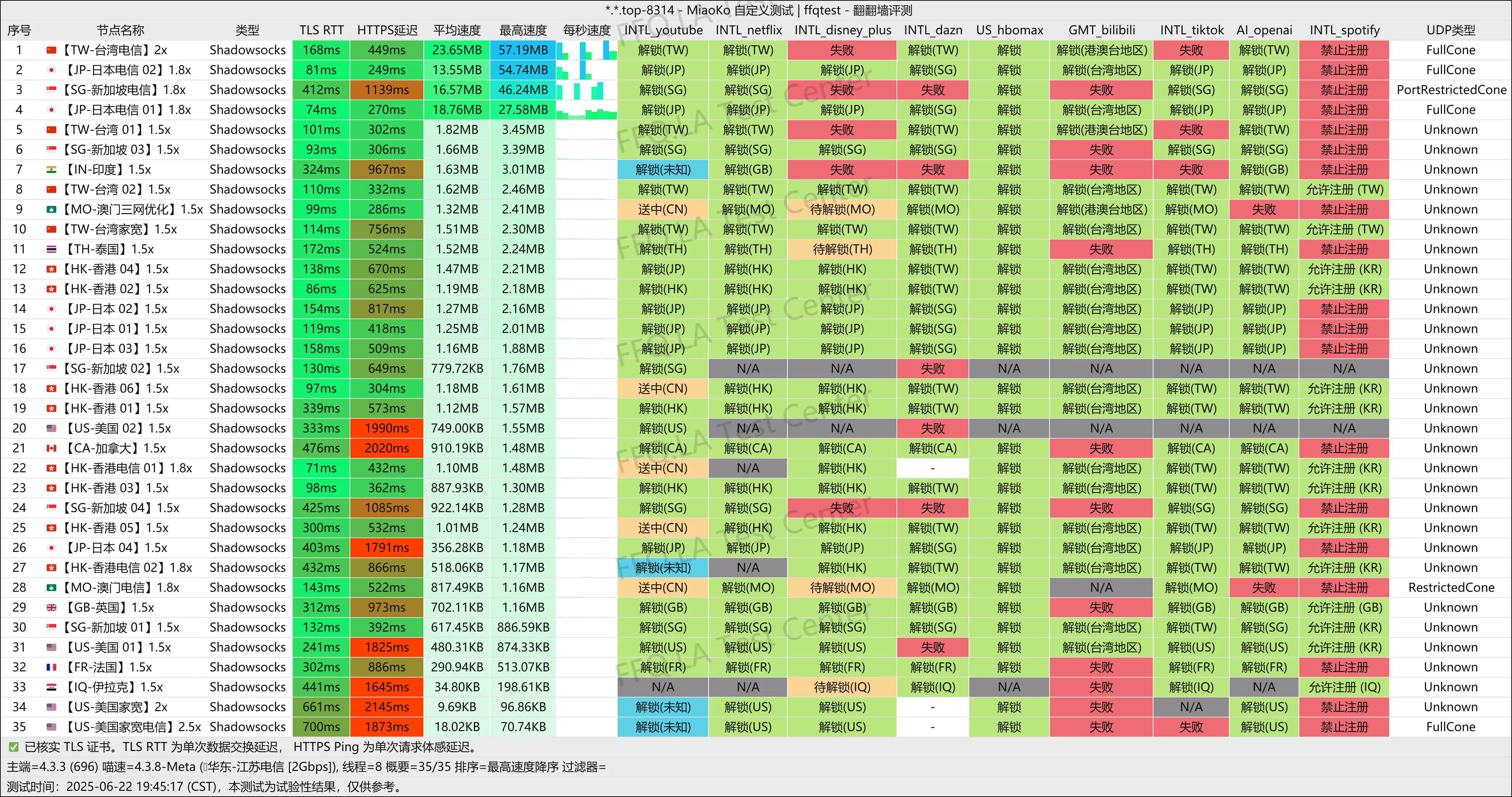Click the 2020ms HTTPS latency cell
Screen dimensions: 1512x797
click(387, 449)
